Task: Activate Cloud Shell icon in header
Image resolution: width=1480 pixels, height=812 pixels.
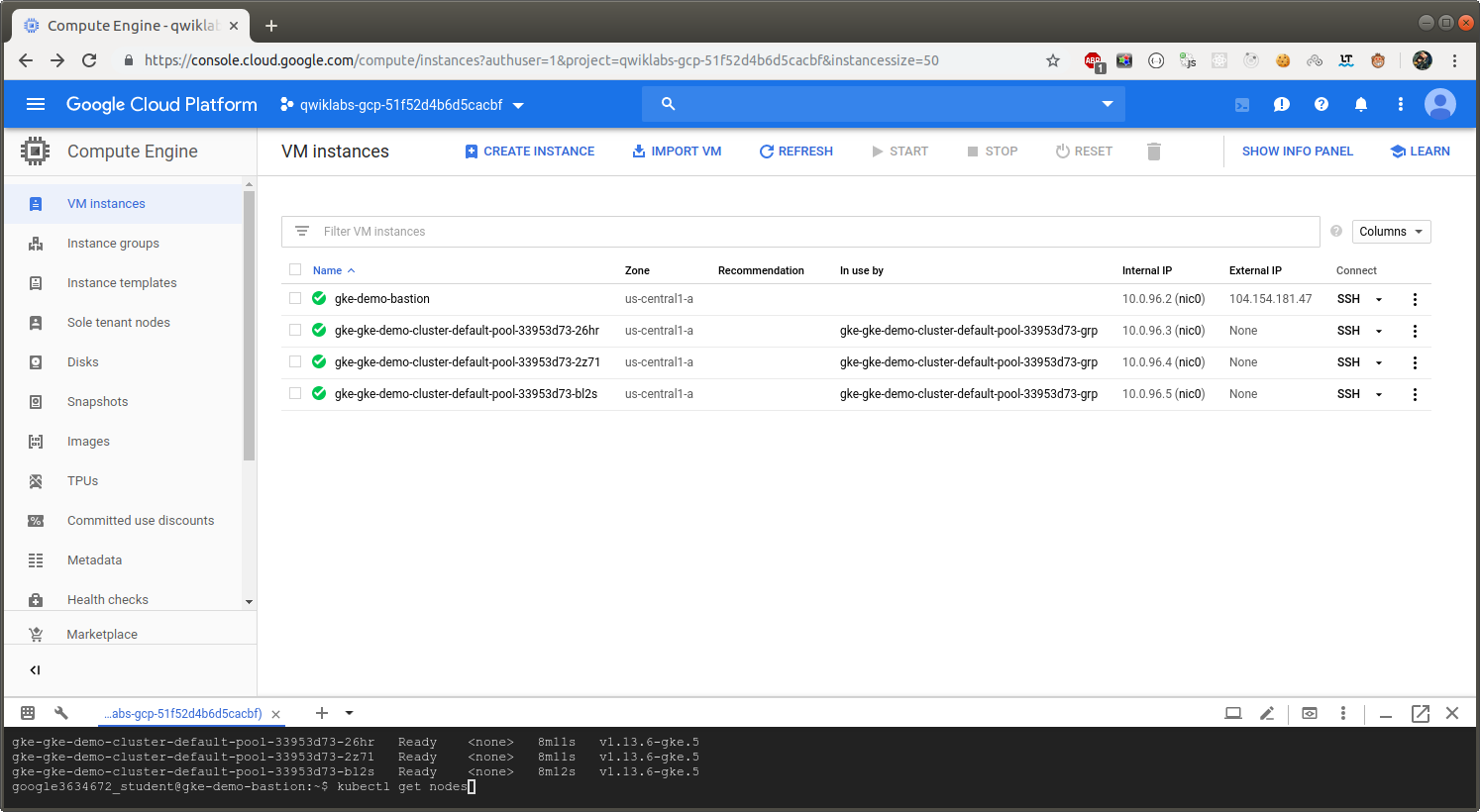Action: (1242, 104)
